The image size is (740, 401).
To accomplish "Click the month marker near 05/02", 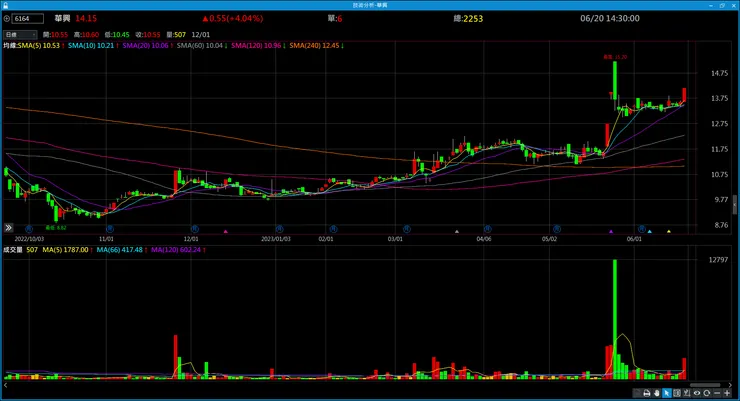I will pos(557,229).
